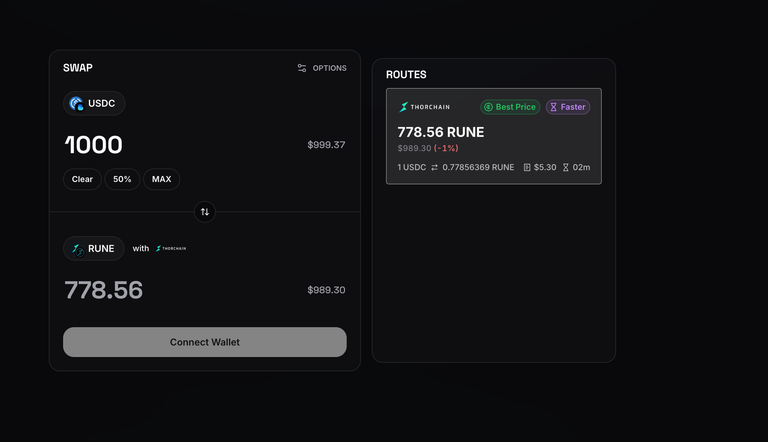Select the Best Price badge
The height and width of the screenshot is (442, 768).
click(x=510, y=107)
